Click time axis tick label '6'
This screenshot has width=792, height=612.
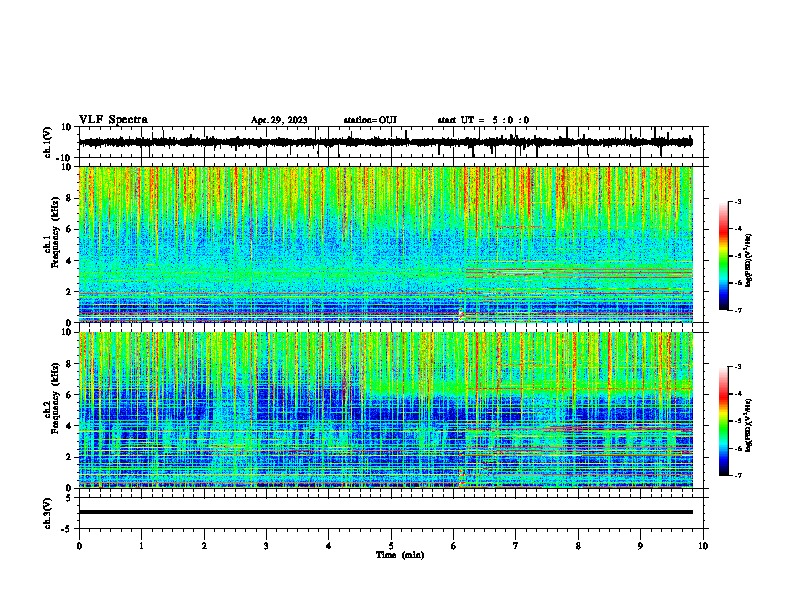pos(453,546)
